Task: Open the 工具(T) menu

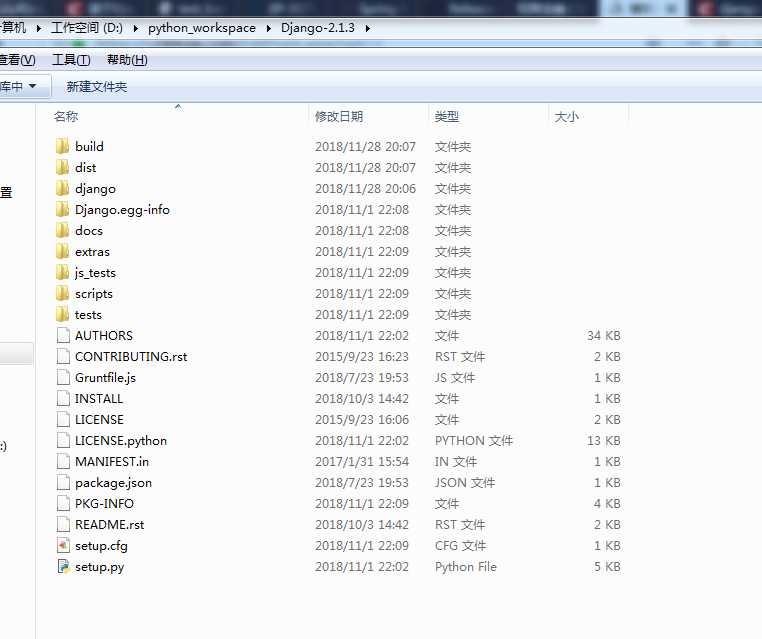Action: tap(71, 60)
